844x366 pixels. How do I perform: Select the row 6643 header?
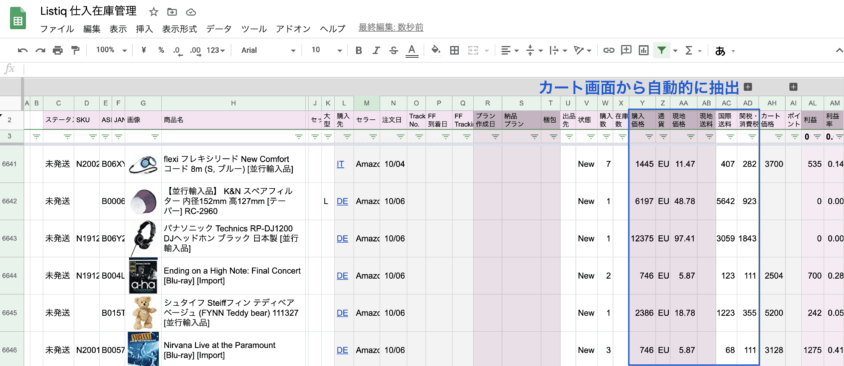tap(10, 238)
